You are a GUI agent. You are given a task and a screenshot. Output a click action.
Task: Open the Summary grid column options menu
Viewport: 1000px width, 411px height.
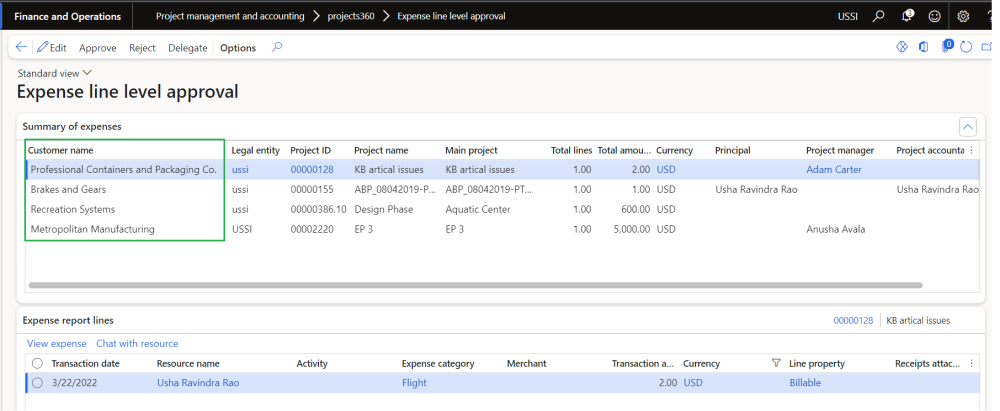pos(972,150)
